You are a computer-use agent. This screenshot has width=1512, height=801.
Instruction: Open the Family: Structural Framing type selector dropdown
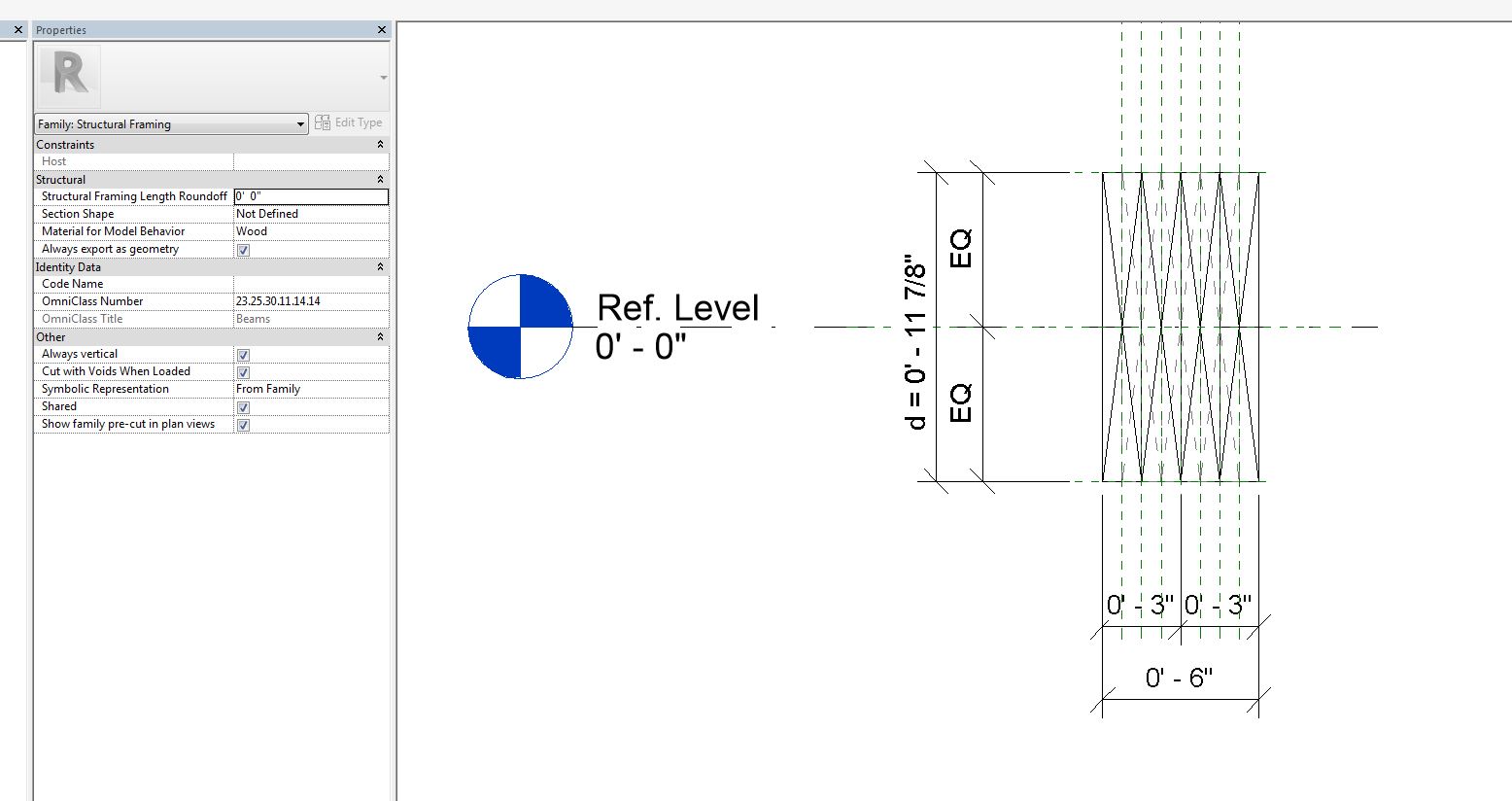(x=300, y=123)
